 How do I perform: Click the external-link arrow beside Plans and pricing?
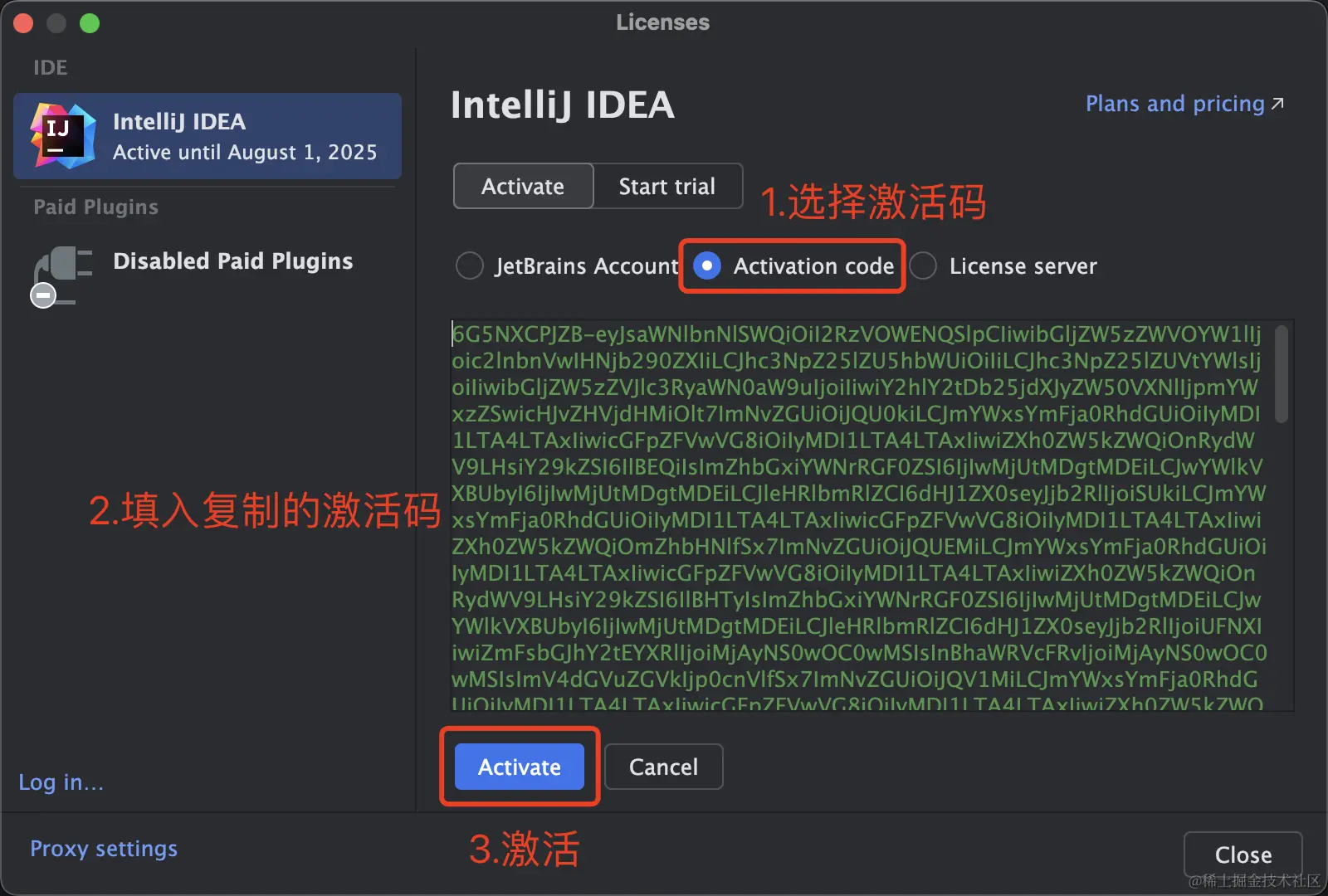tap(1278, 104)
